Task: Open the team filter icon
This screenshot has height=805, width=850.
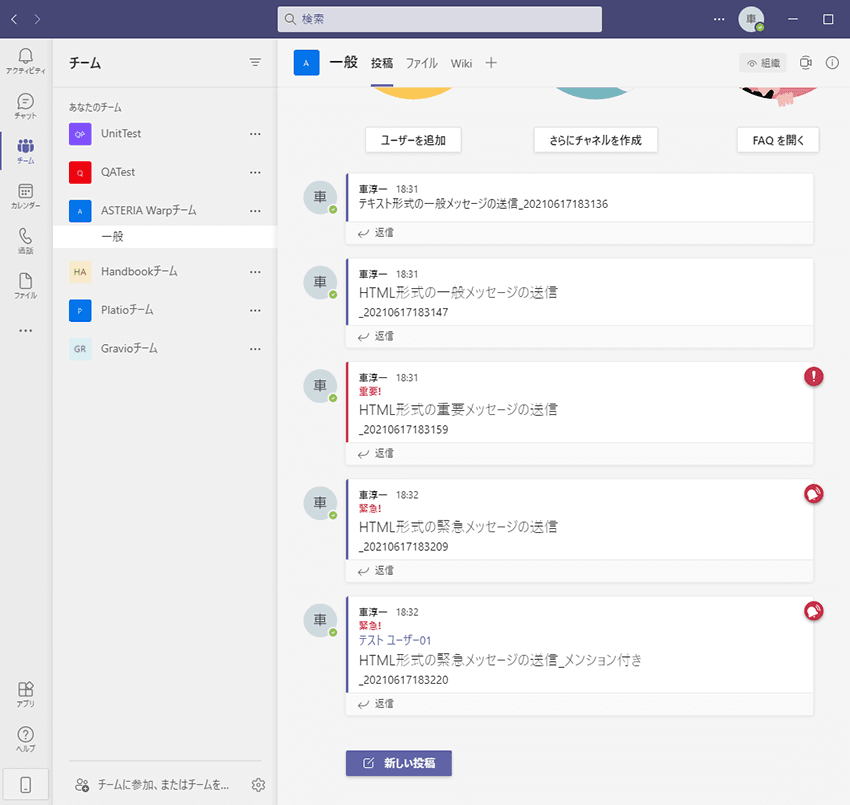Action: click(x=255, y=62)
